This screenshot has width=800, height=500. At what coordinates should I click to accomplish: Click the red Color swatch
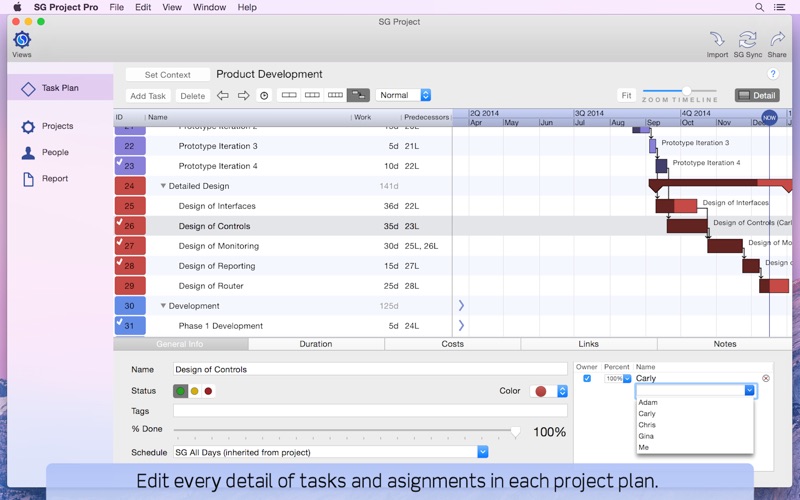click(x=541, y=391)
